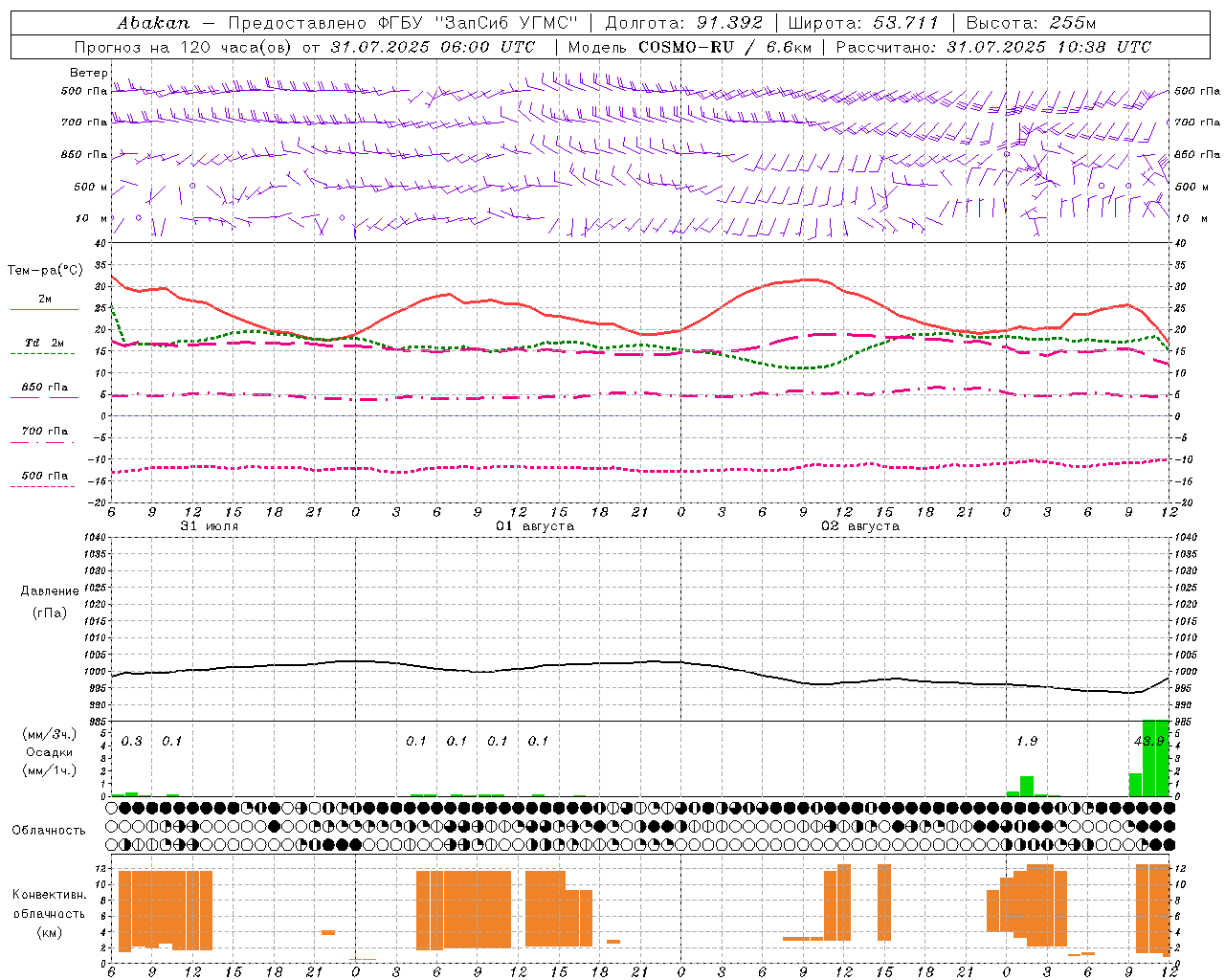Viewport: 1225px width, 980px height.
Task: Click the Облачность cloud cover label
Action: (x=49, y=830)
